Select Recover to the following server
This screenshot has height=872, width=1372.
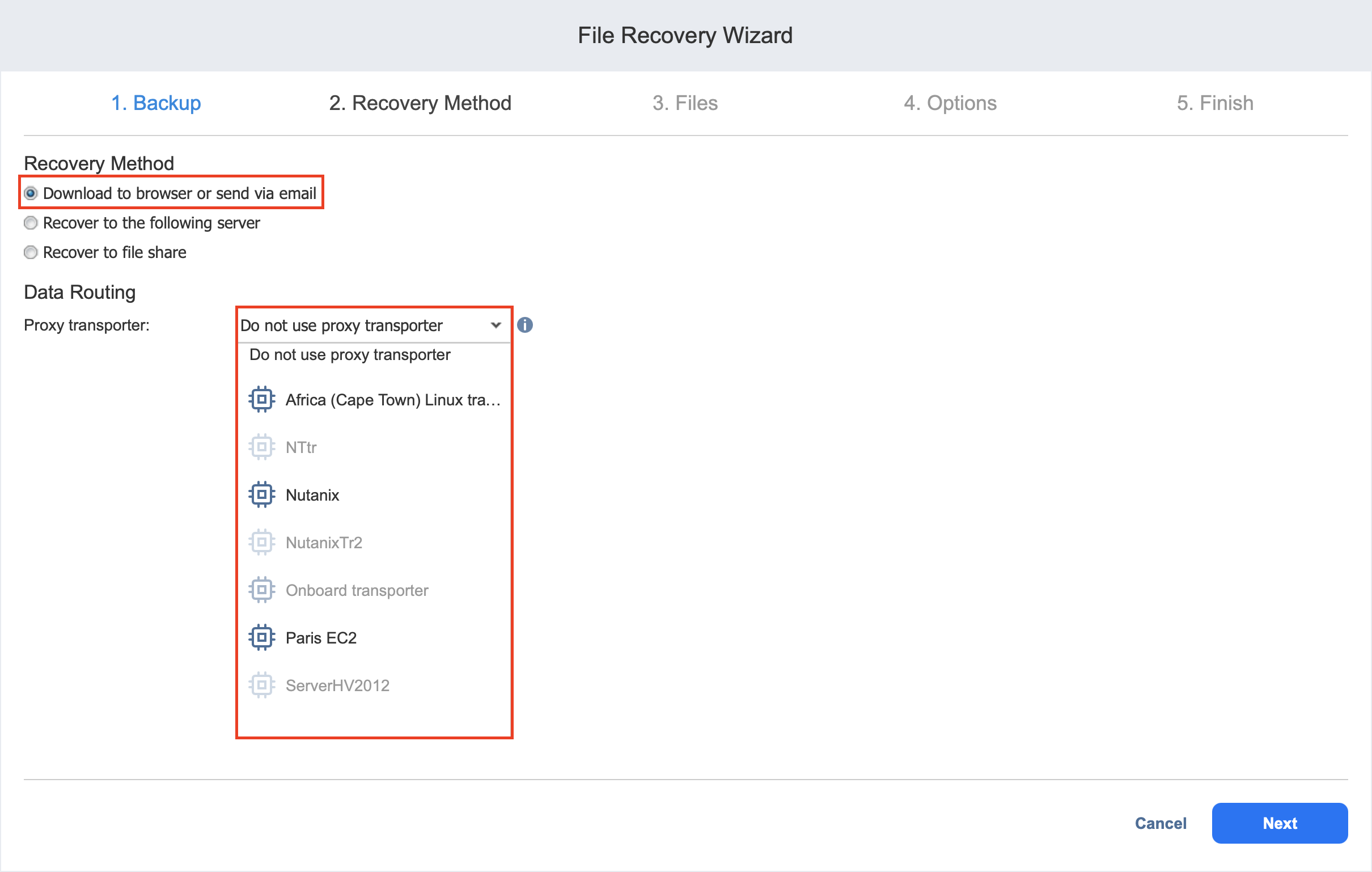tap(31, 223)
